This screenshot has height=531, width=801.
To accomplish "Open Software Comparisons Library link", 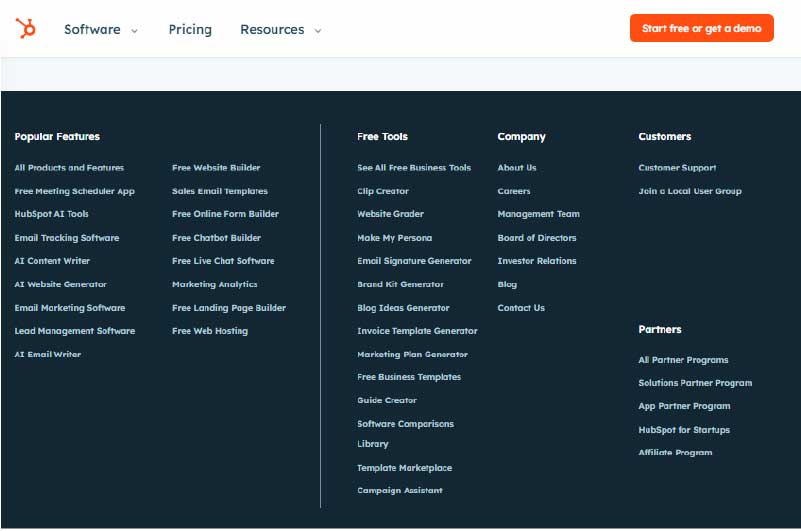I will tap(405, 433).
